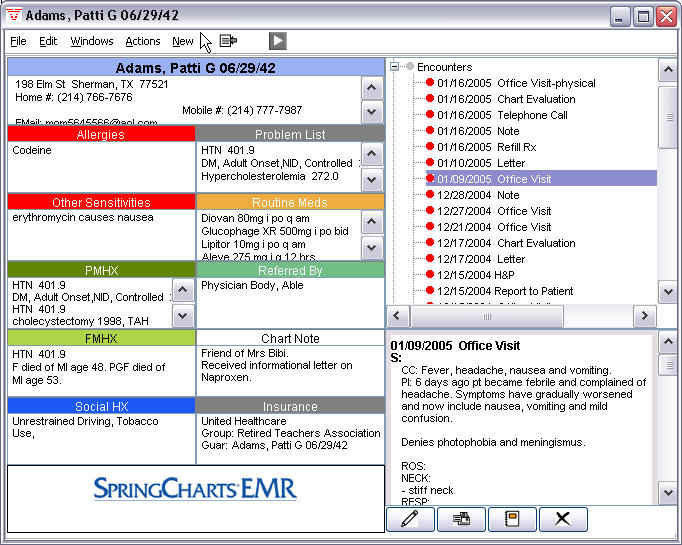Click left arrow of Encounters horizontal scrollbar

click(397, 316)
